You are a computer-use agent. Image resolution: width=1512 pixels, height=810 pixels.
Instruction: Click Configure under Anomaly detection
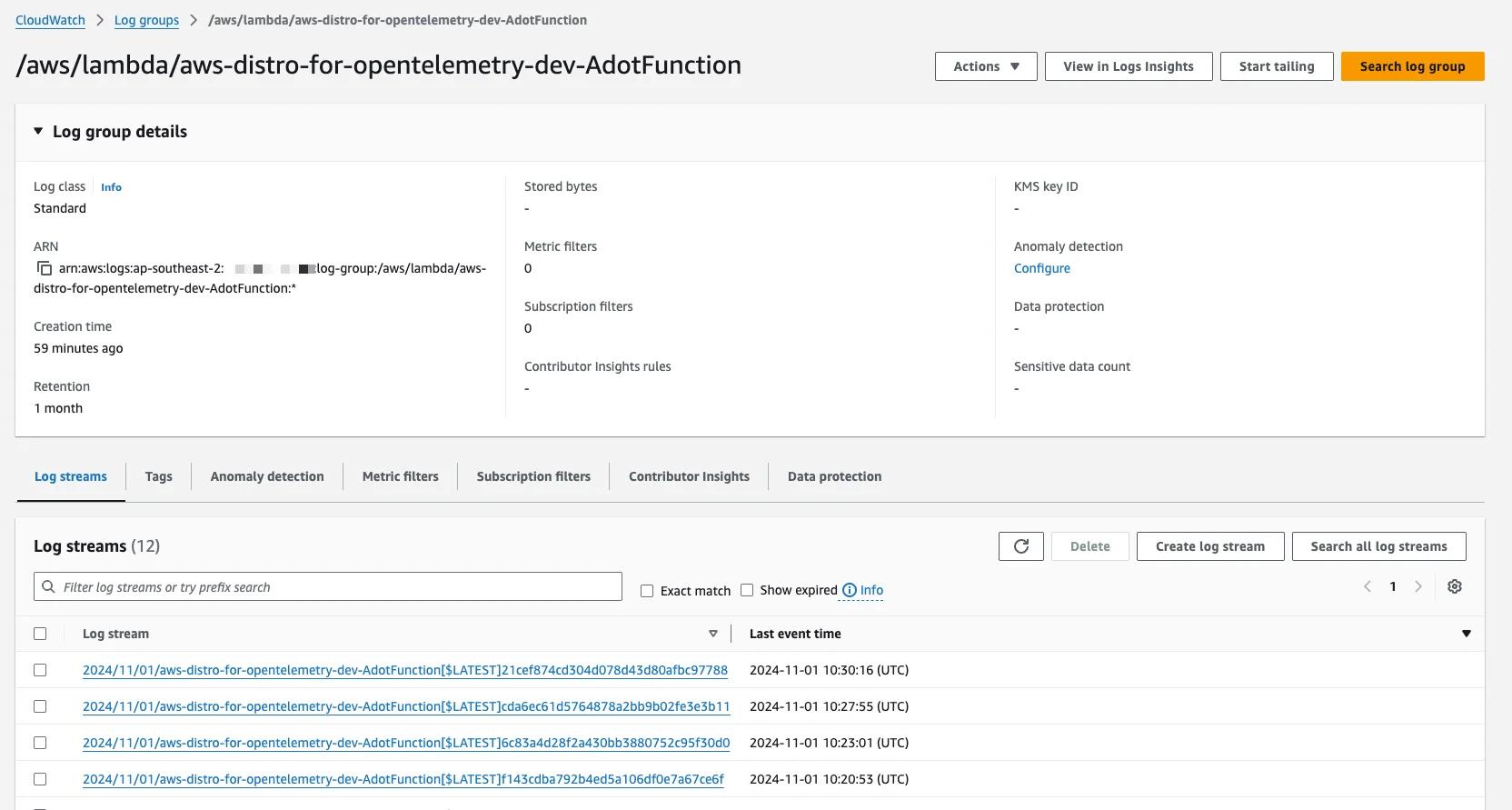pyautogui.click(x=1042, y=268)
